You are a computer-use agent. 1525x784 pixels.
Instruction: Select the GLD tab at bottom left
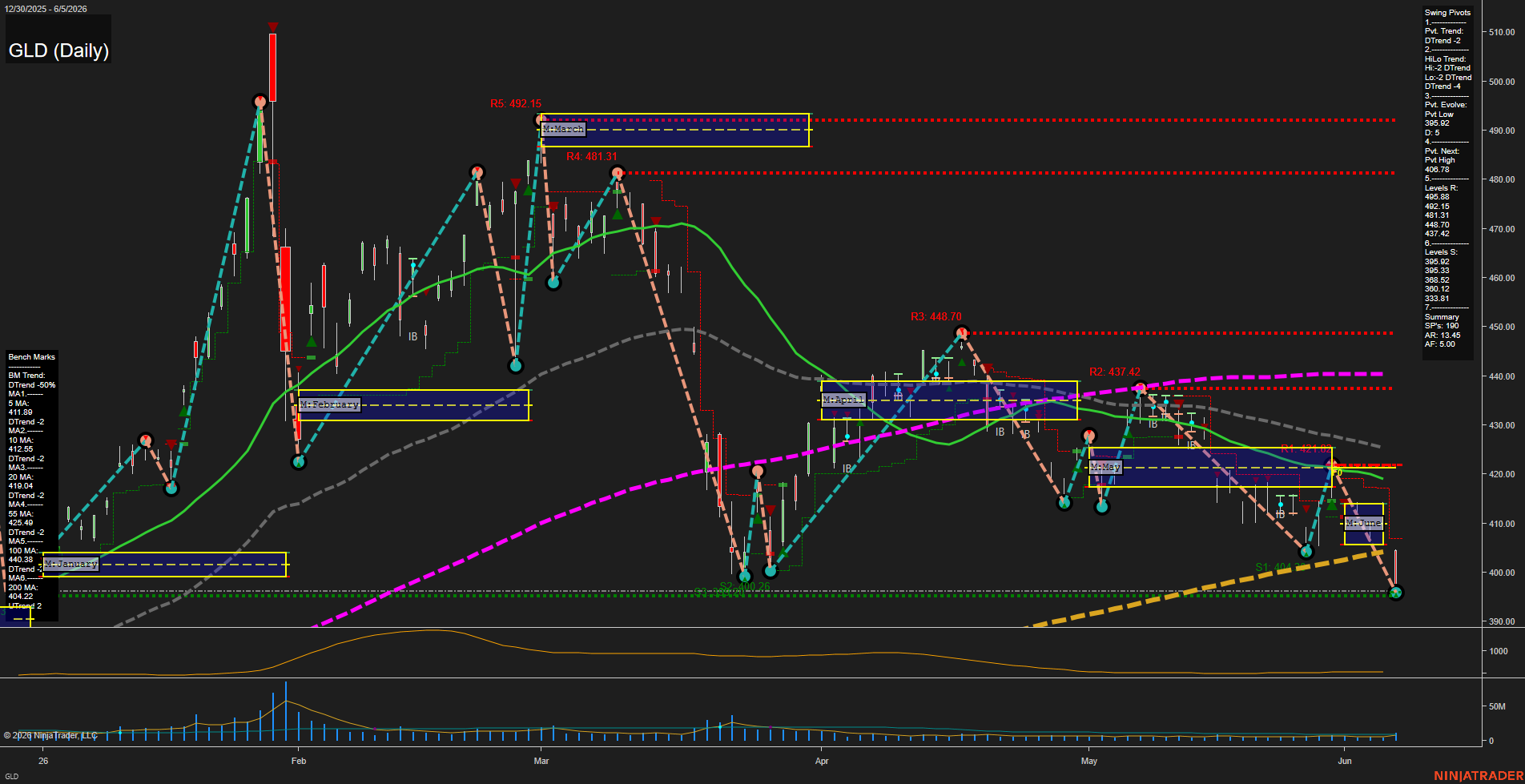[11, 776]
